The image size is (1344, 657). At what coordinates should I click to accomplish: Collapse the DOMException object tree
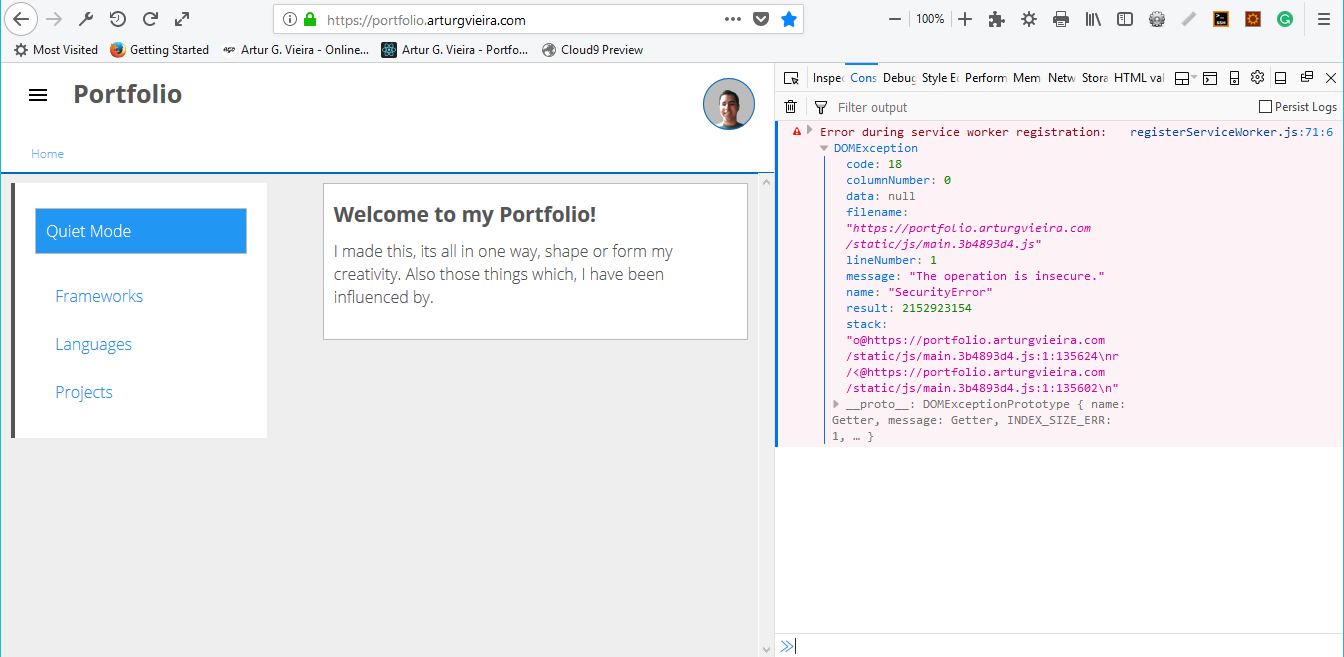coord(824,148)
